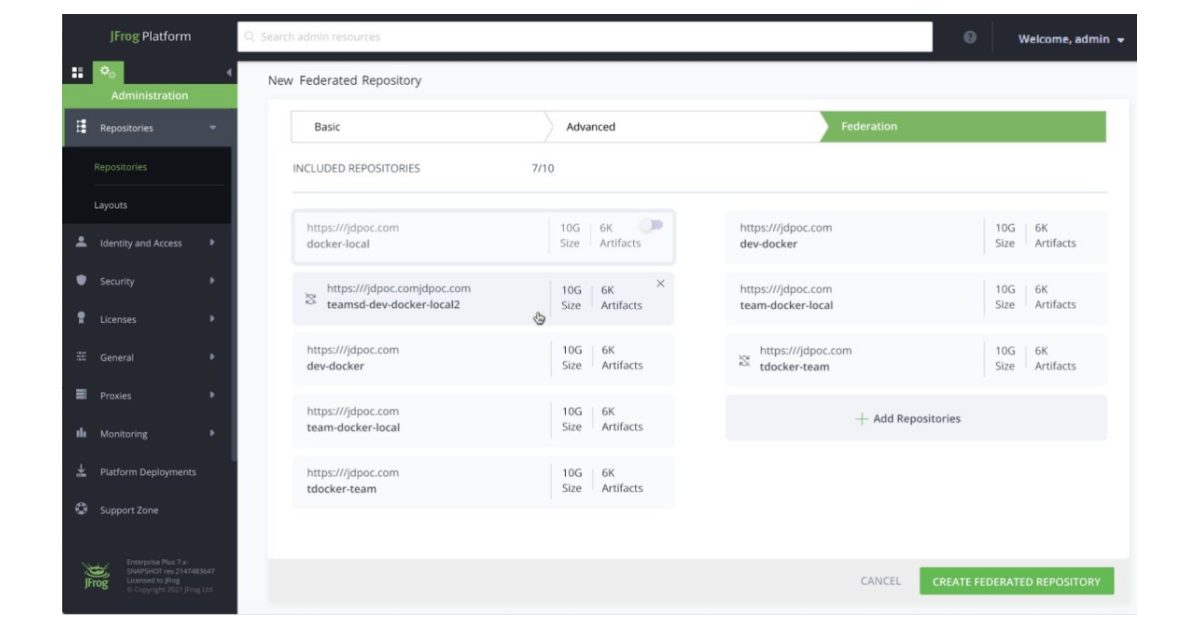Open the Layouts submenu item
This screenshot has height=627, width=1200.
(x=110, y=205)
